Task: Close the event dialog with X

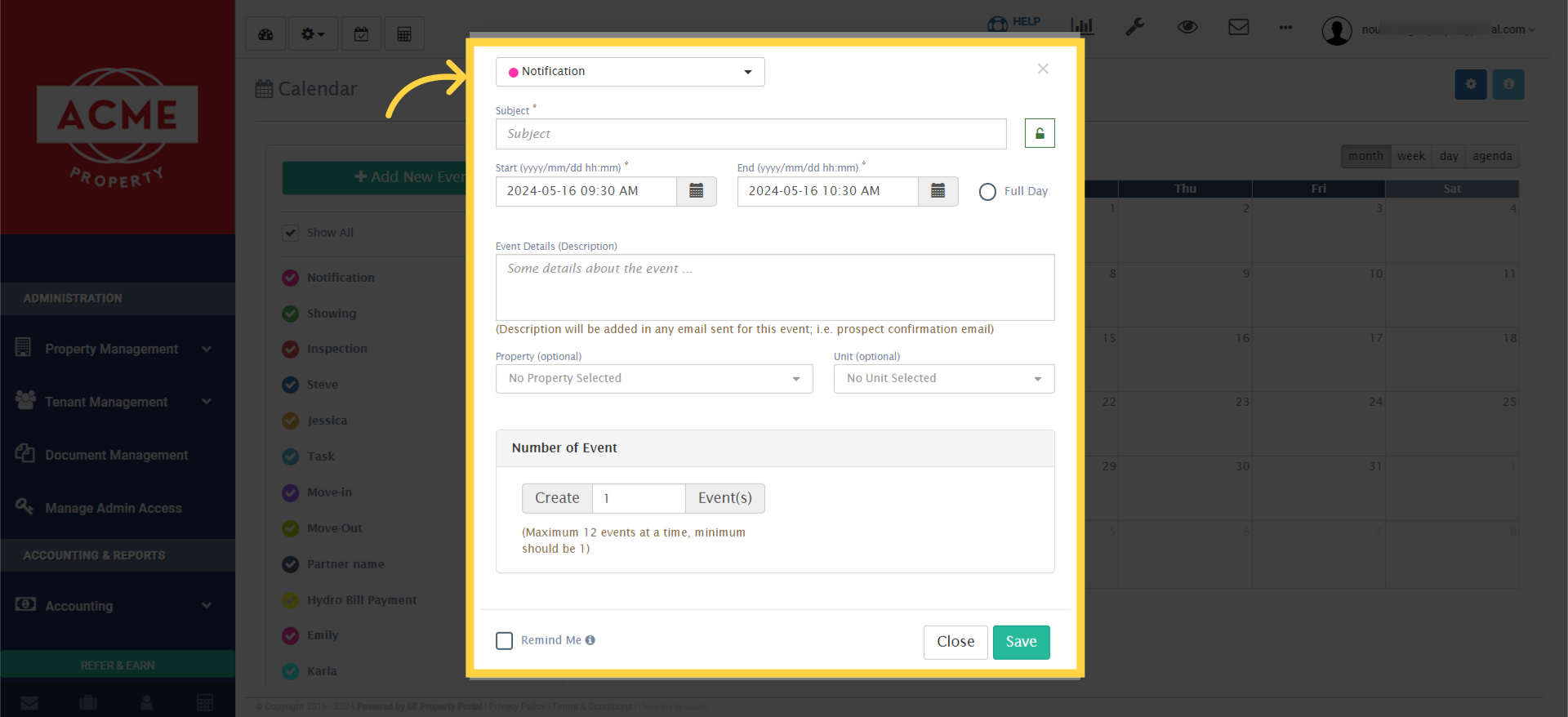Action: coord(1043,69)
